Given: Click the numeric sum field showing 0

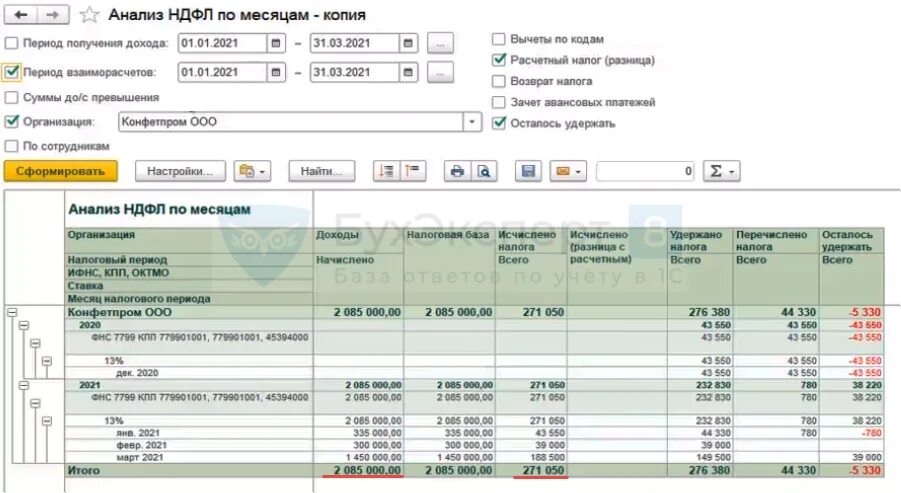Looking at the screenshot, I should pyautogui.click(x=645, y=171).
